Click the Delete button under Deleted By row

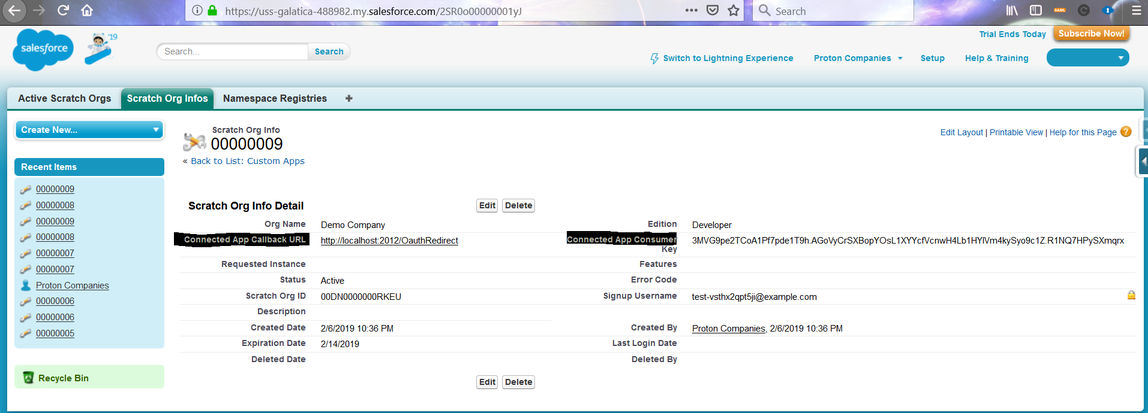pos(518,382)
